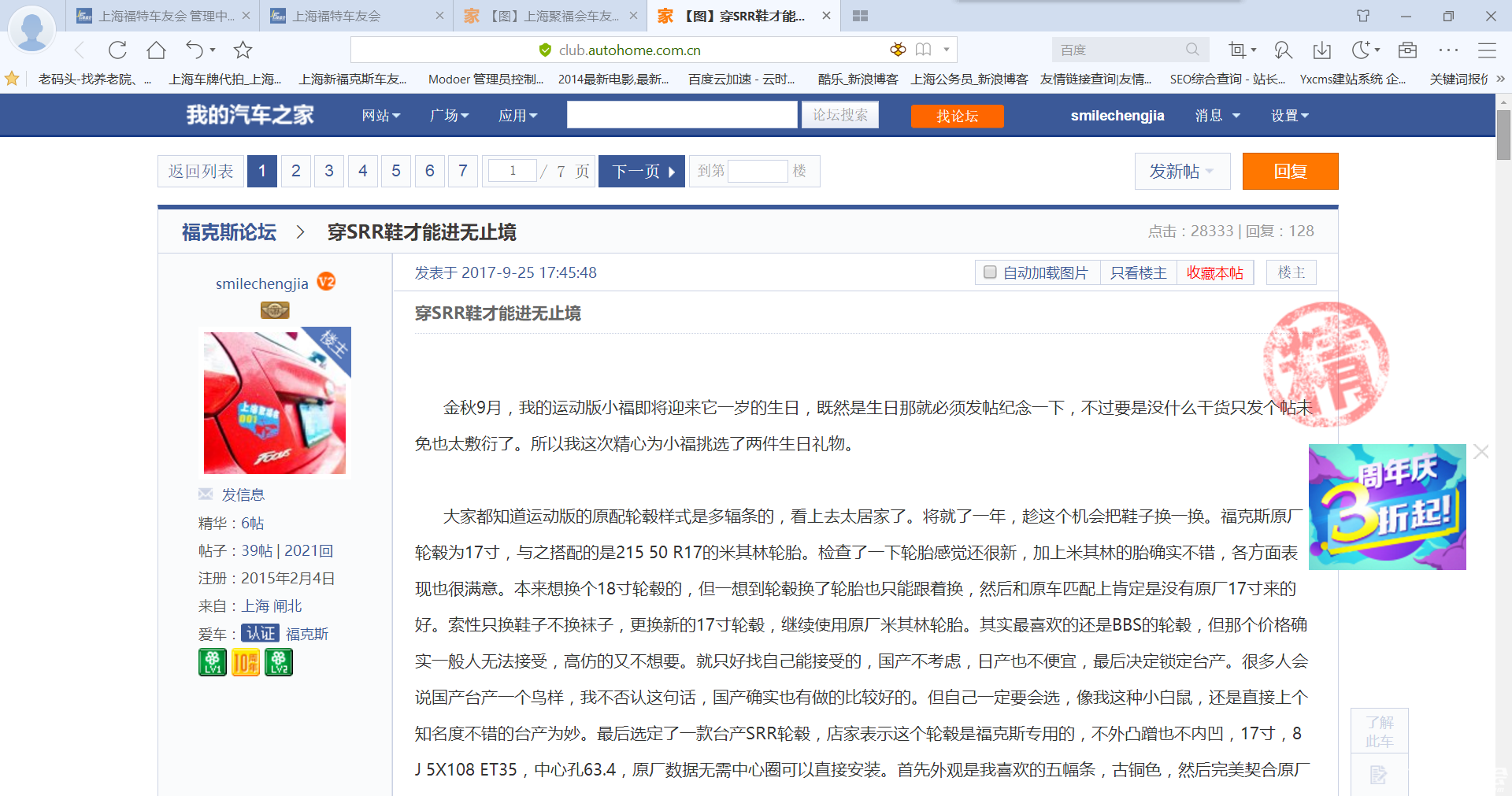Screen dimensions: 1512x796
Task: Open the screenshot crop tool icon
Action: [1237, 50]
